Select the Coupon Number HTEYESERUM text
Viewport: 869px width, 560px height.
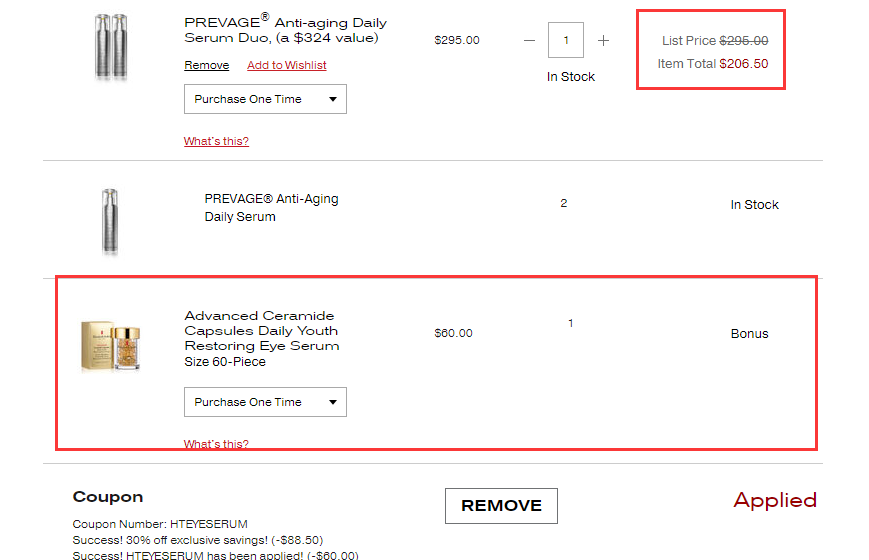[x=160, y=524]
